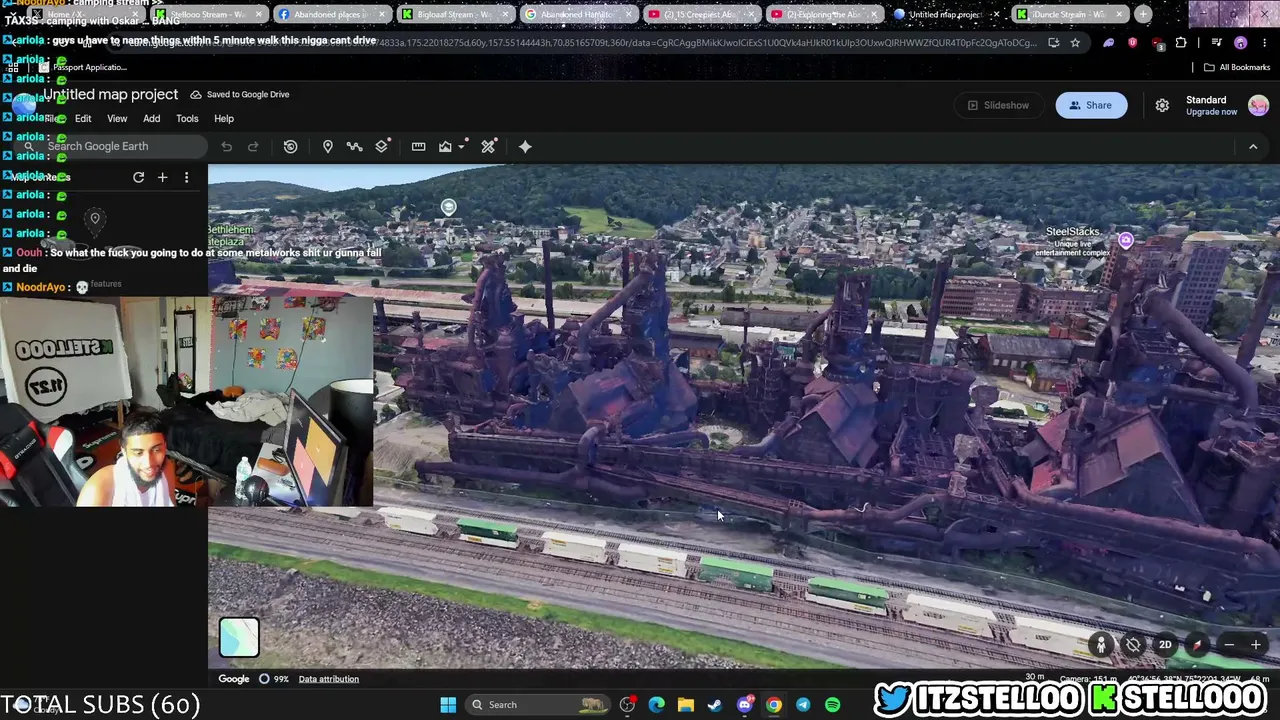Select the Draw path or polygon tool
Screen dimensions: 1280x720
[354, 147]
